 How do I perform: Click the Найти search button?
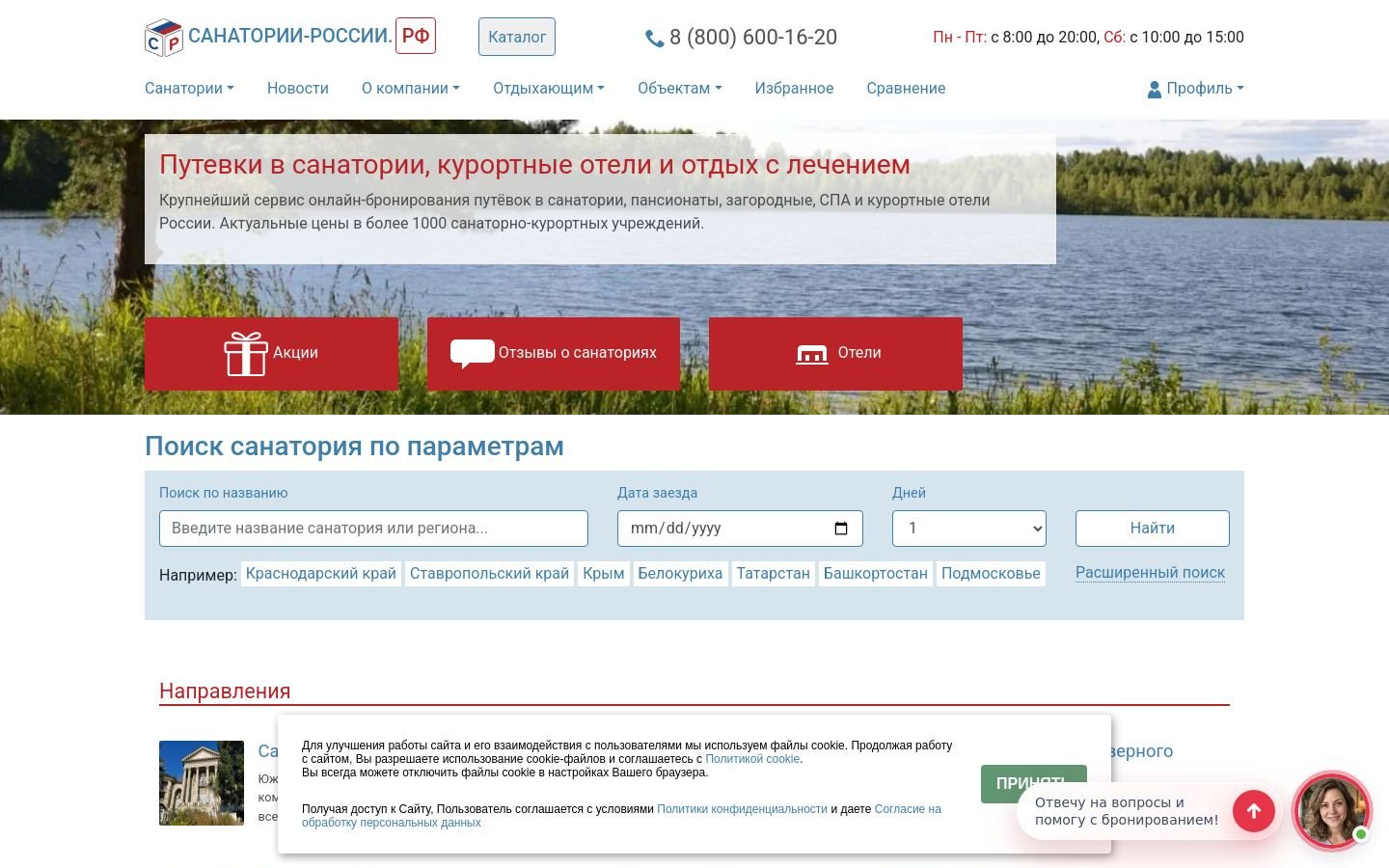pyautogui.click(x=1153, y=529)
